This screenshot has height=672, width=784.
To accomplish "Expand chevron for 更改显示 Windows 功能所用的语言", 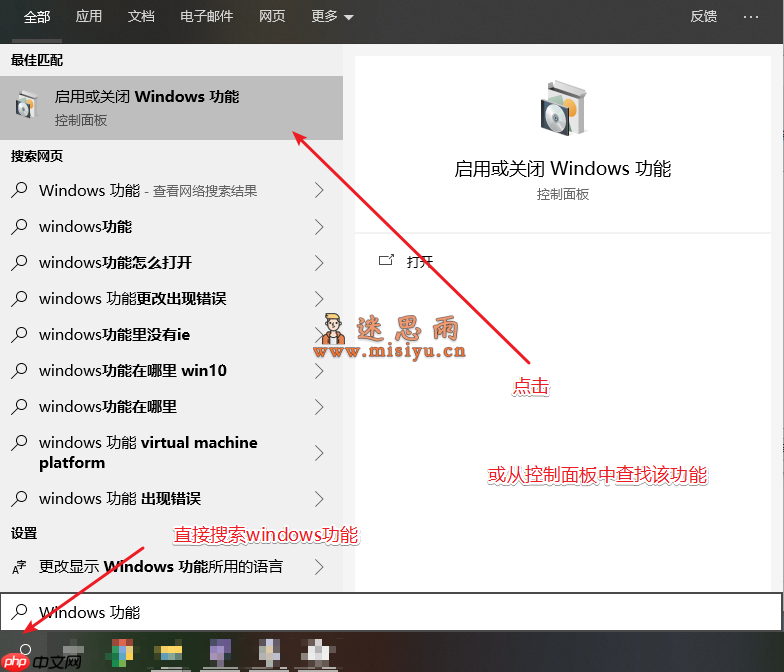I will click(319, 566).
